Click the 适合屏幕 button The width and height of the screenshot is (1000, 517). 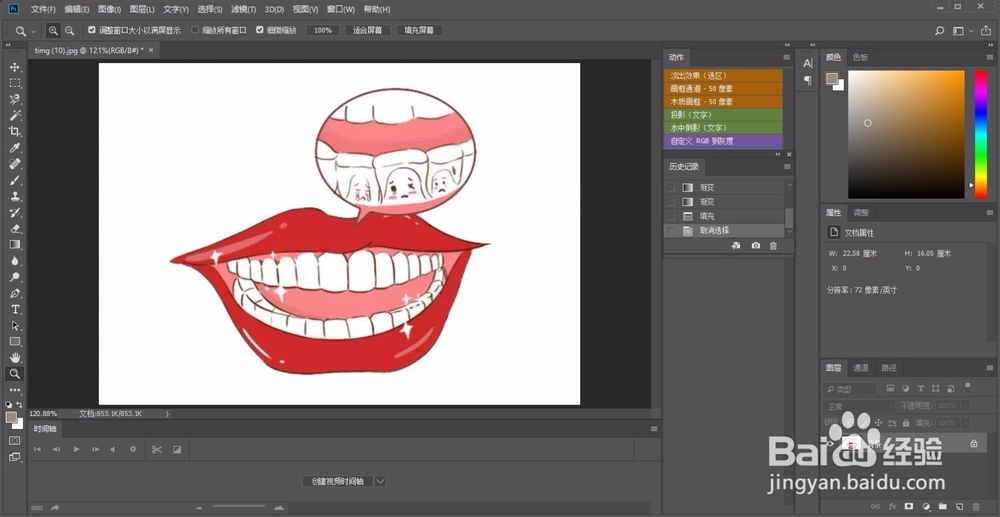click(367, 31)
